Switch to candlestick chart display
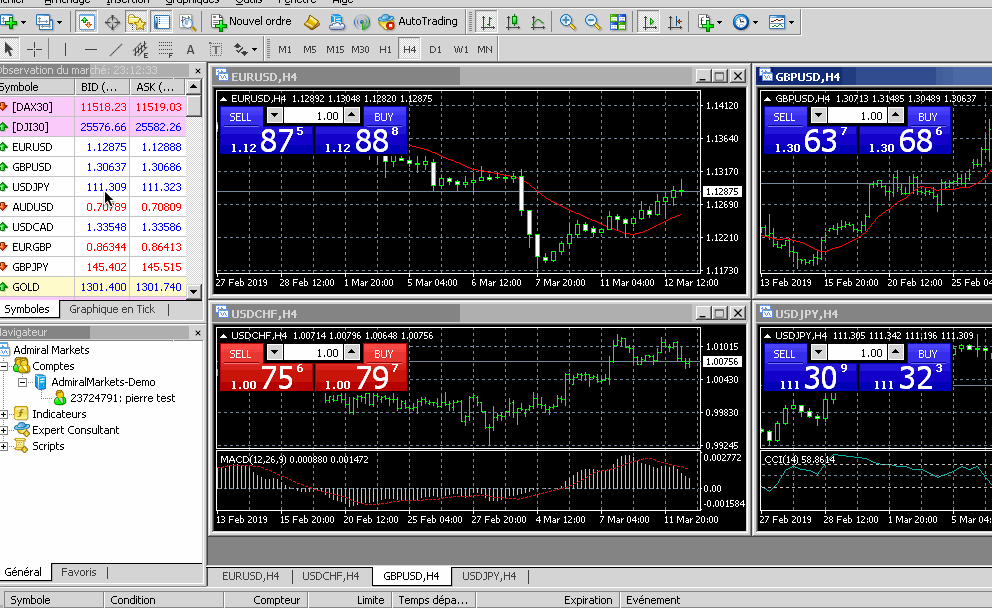This screenshot has width=992, height=608. [512, 22]
